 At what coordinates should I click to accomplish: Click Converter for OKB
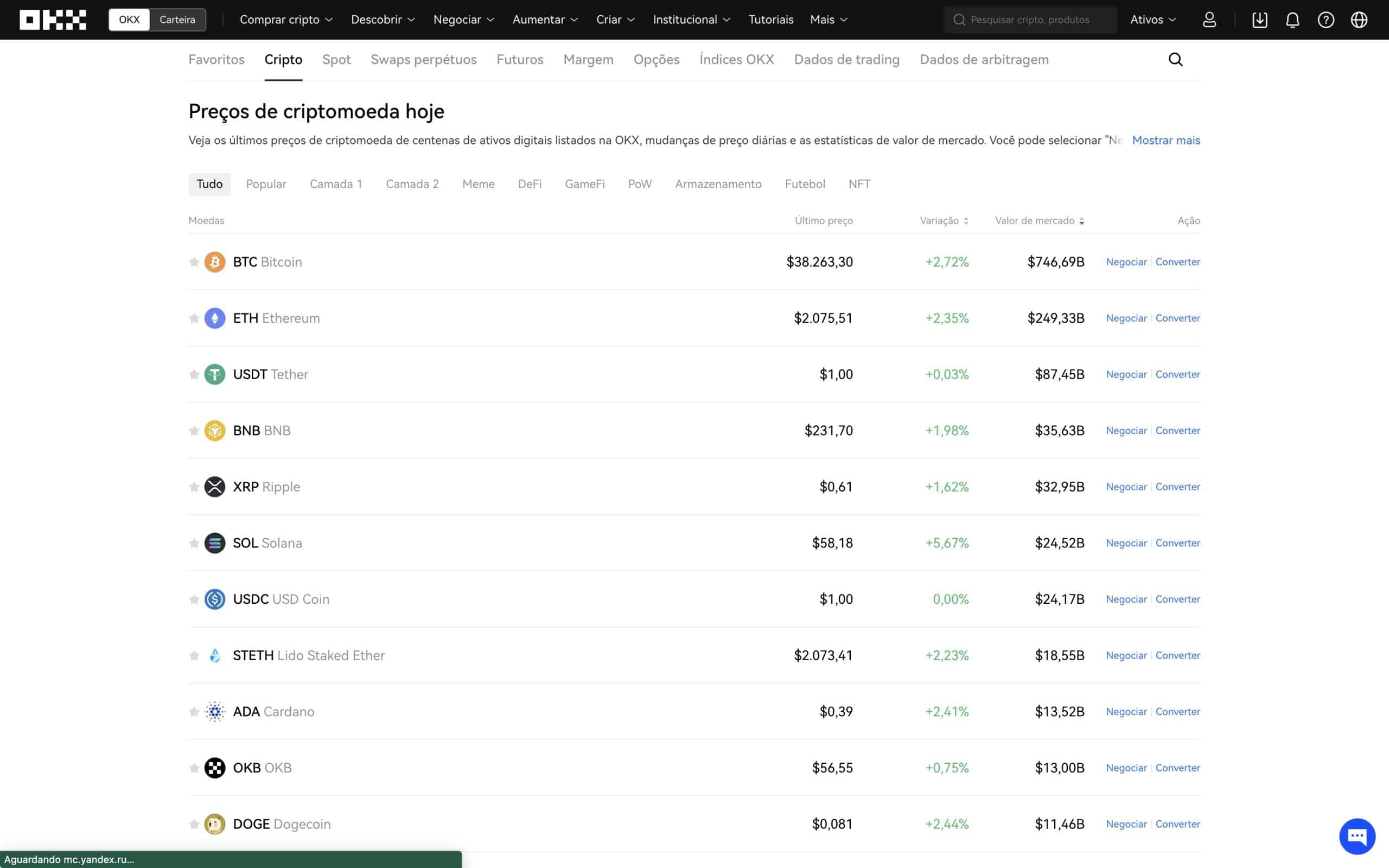pos(1178,768)
